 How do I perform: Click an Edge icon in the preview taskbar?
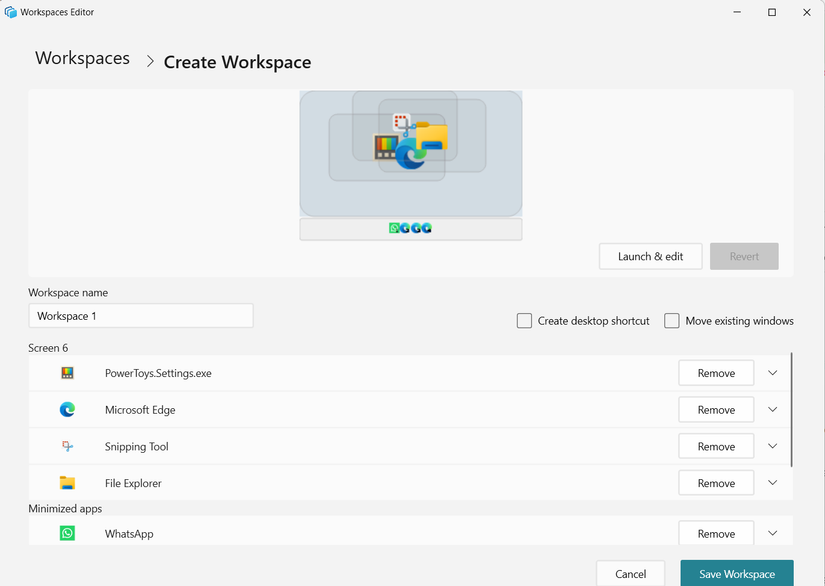[405, 228]
